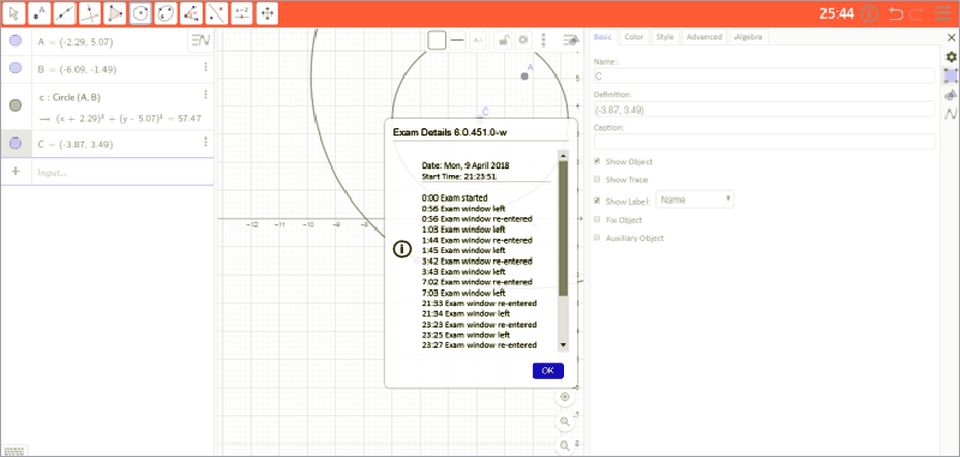Select the Point tool

pyautogui.click(x=39, y=14)
